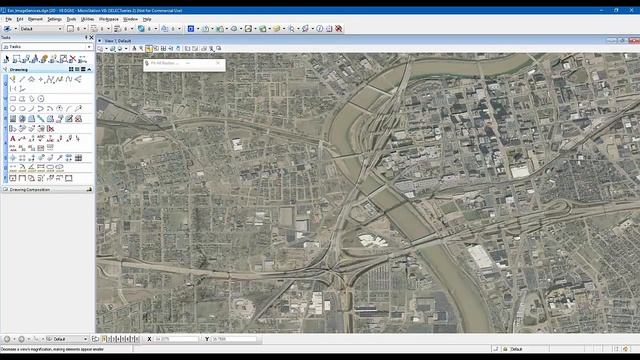Select the first dimensioning tool in Drawing task
Viewport: 640px width, 360px height.
coord(13,167)
